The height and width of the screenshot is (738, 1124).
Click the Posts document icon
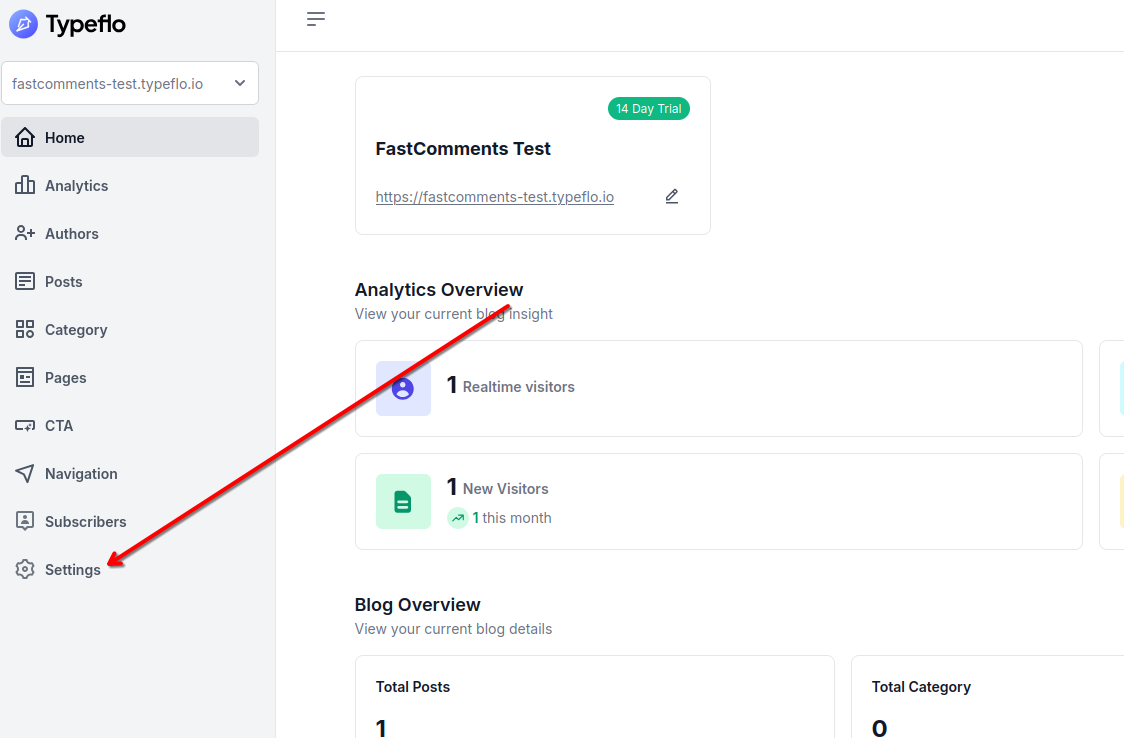[25, 281]
